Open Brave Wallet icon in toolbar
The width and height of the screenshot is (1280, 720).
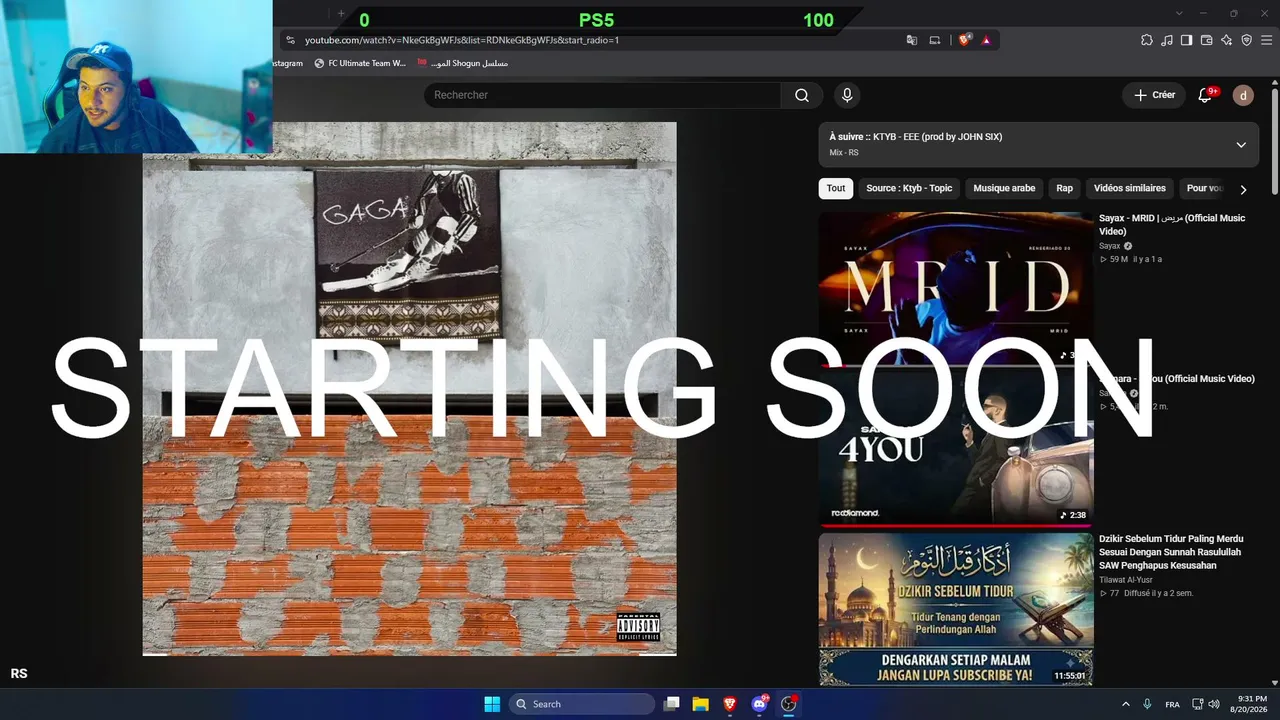pyautogui.click(x=1207, y=40)
